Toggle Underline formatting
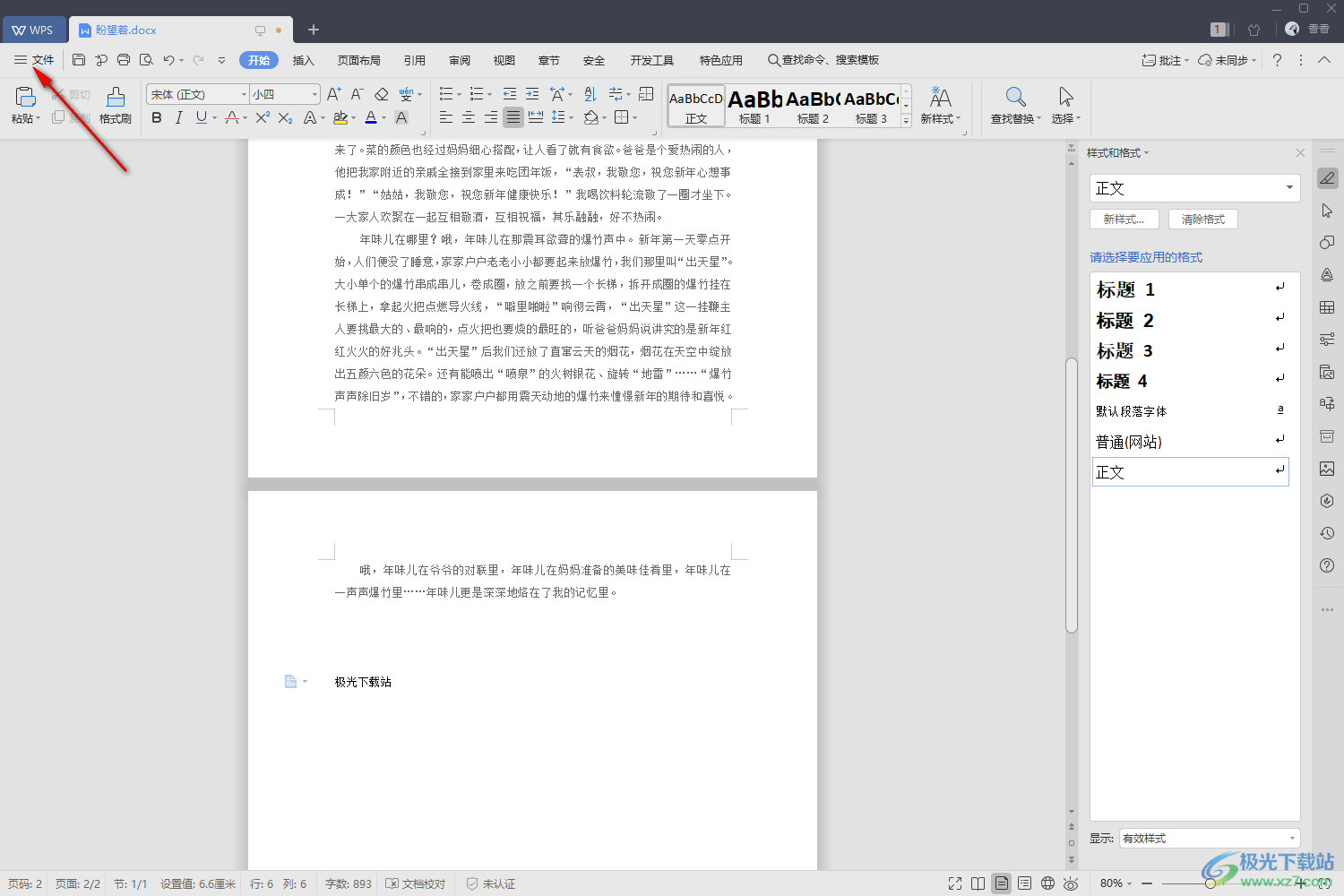The image size is (1344, 896). 202,117
